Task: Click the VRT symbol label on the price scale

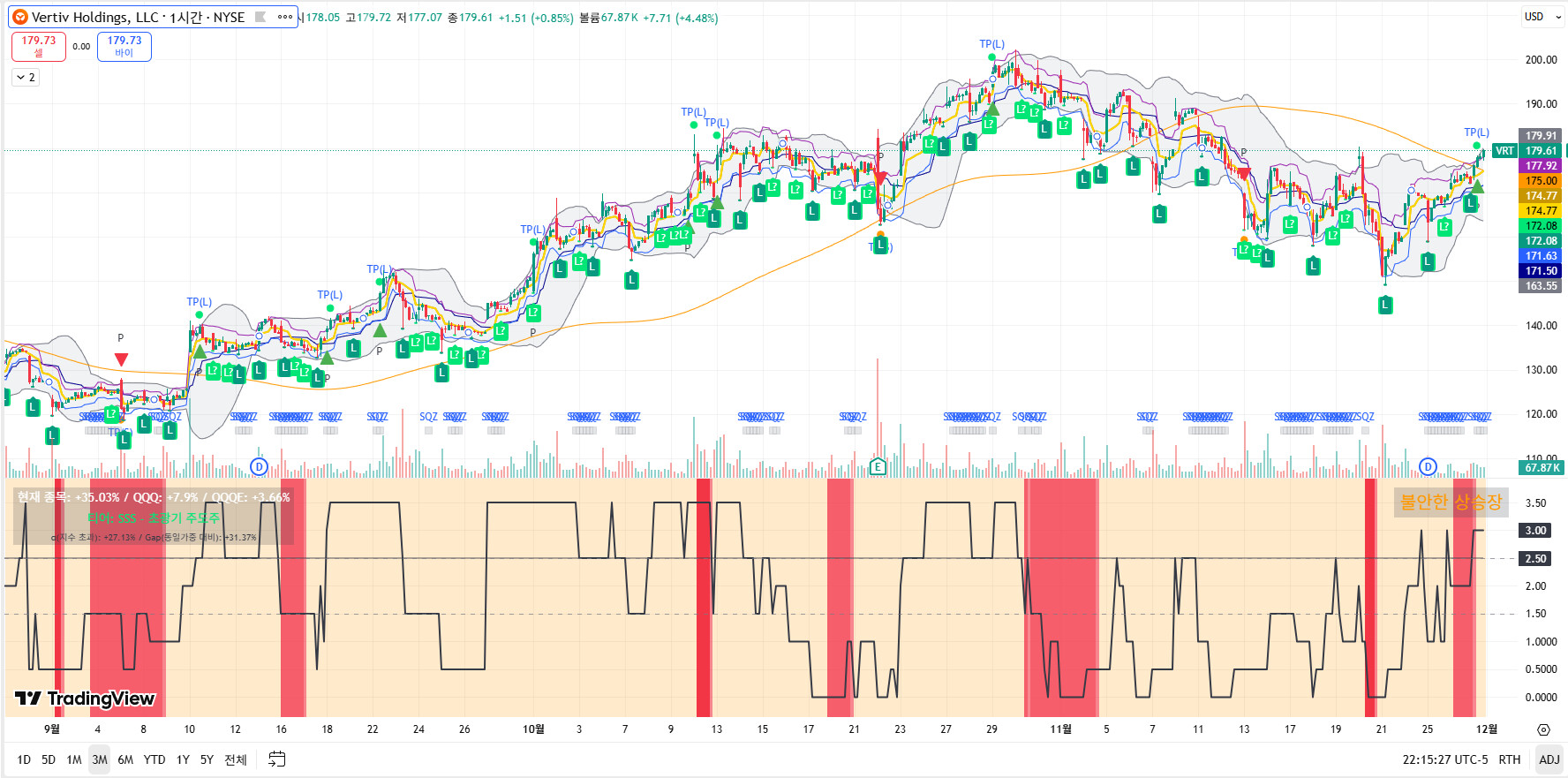Action: click(1504, 151)
